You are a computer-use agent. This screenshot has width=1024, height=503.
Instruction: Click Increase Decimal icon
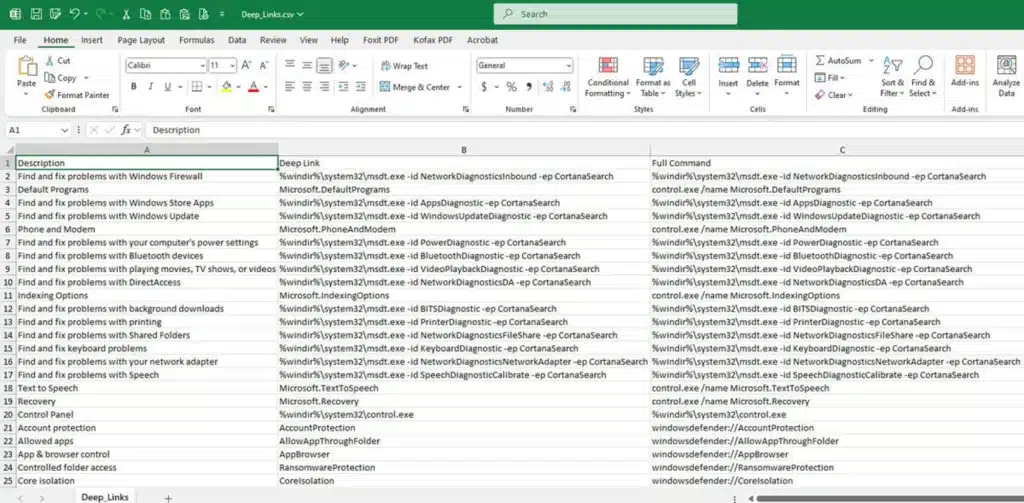point(548,87)
